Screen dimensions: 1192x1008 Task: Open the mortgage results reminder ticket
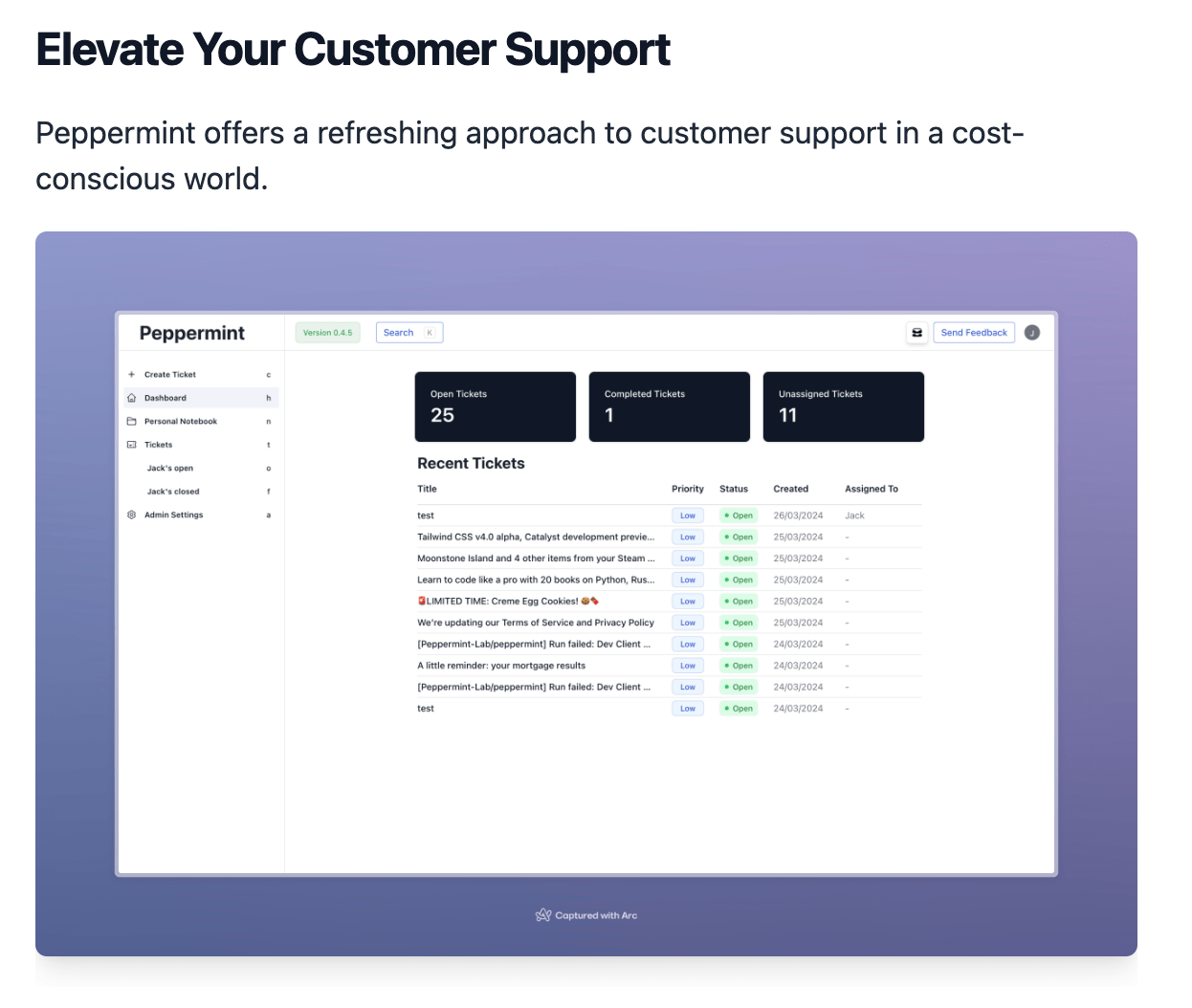pyautogui.click(x=501, y=666)
